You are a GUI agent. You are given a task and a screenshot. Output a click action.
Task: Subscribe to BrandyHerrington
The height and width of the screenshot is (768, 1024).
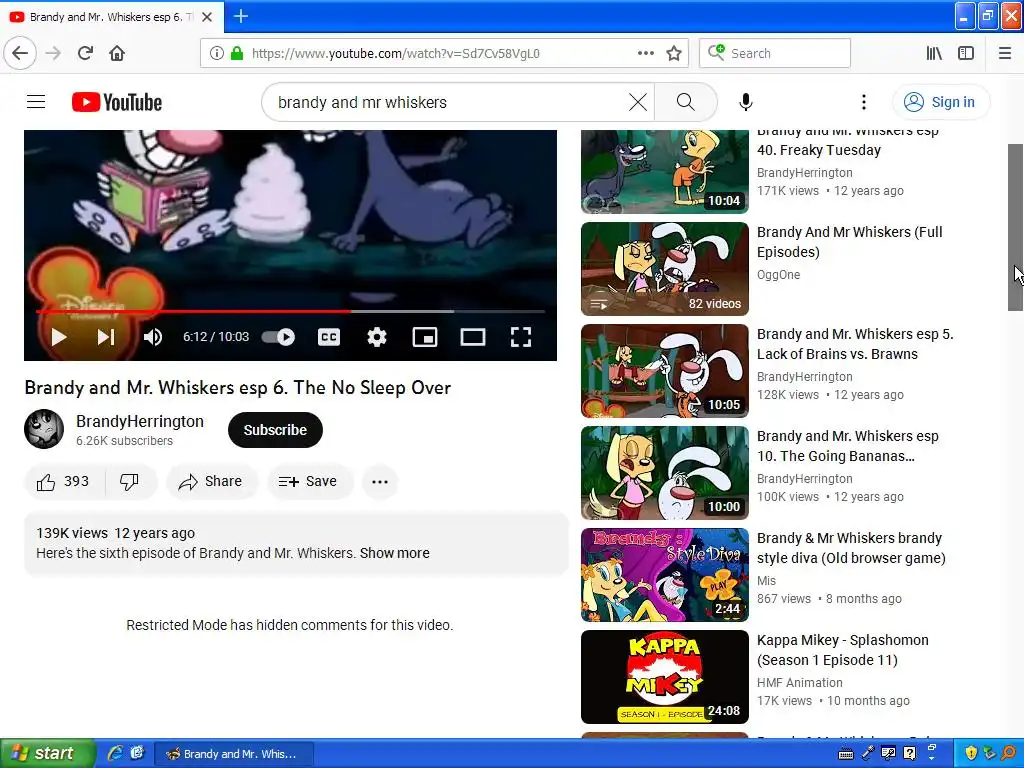(275, 430)
